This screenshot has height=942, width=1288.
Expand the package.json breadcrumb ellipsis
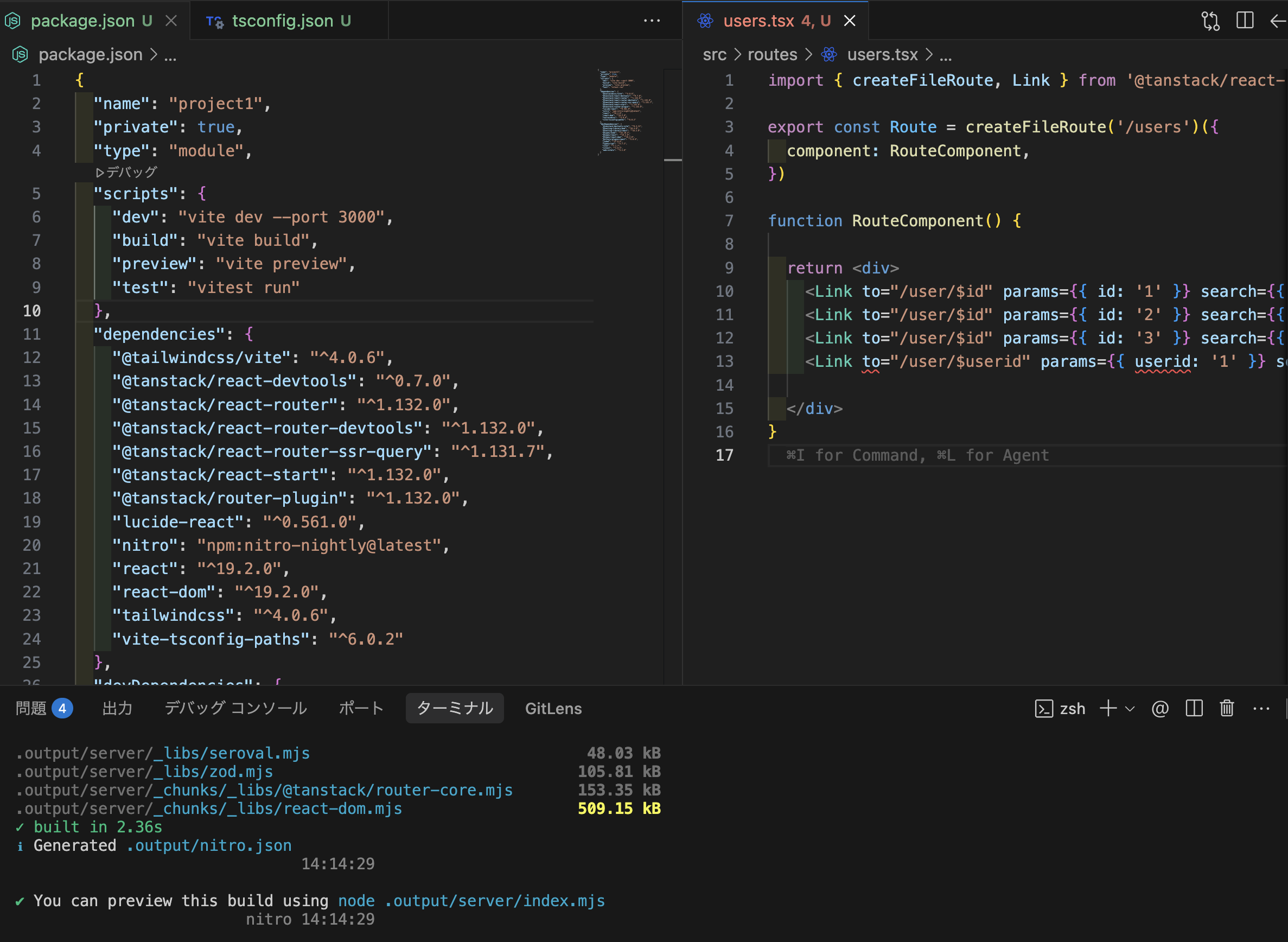point(170,55)
